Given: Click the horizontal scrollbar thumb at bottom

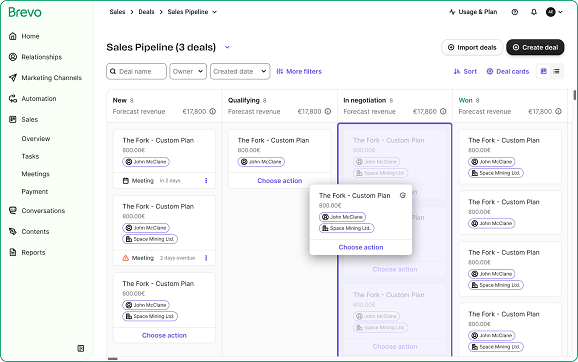Looking at the screenshot, I should click(113, 358).
